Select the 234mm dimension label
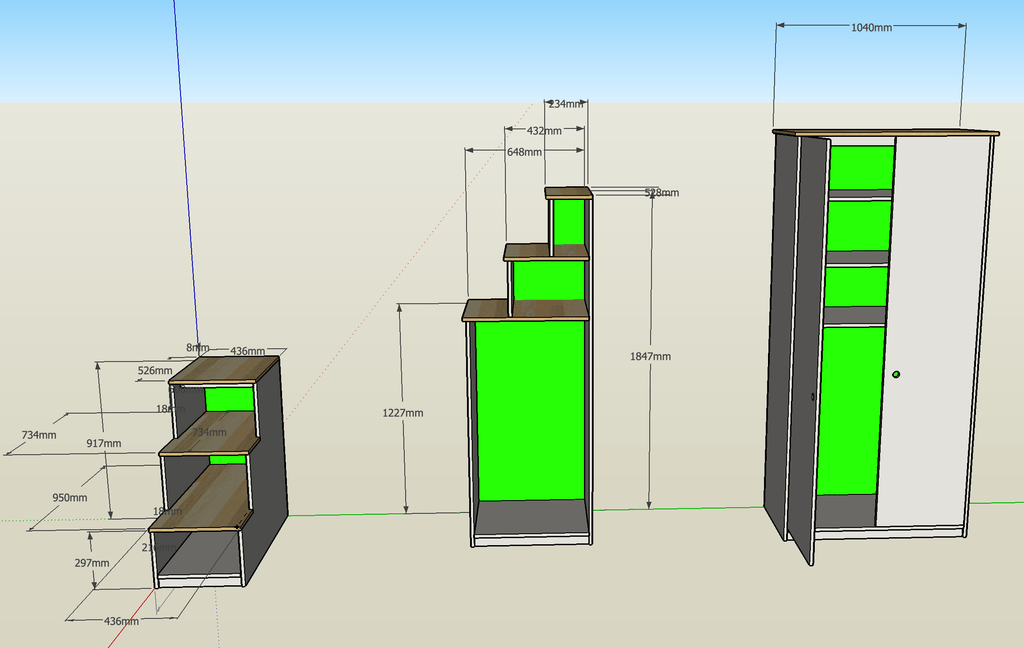Image resolution: width=1024 pixels, height=648 pixels. [x=566, y=104]
